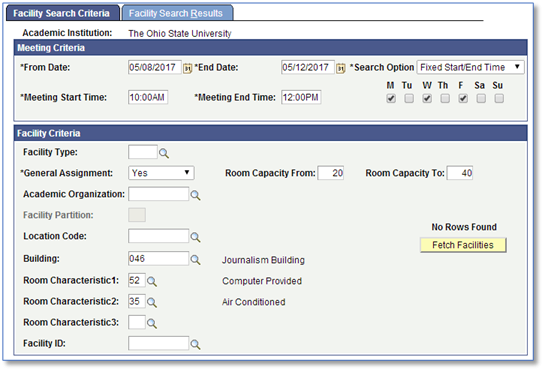Viewport: 544px width, 371px height.
Task: Open the From Date calendar picker
Action: (x=187, y=68)
